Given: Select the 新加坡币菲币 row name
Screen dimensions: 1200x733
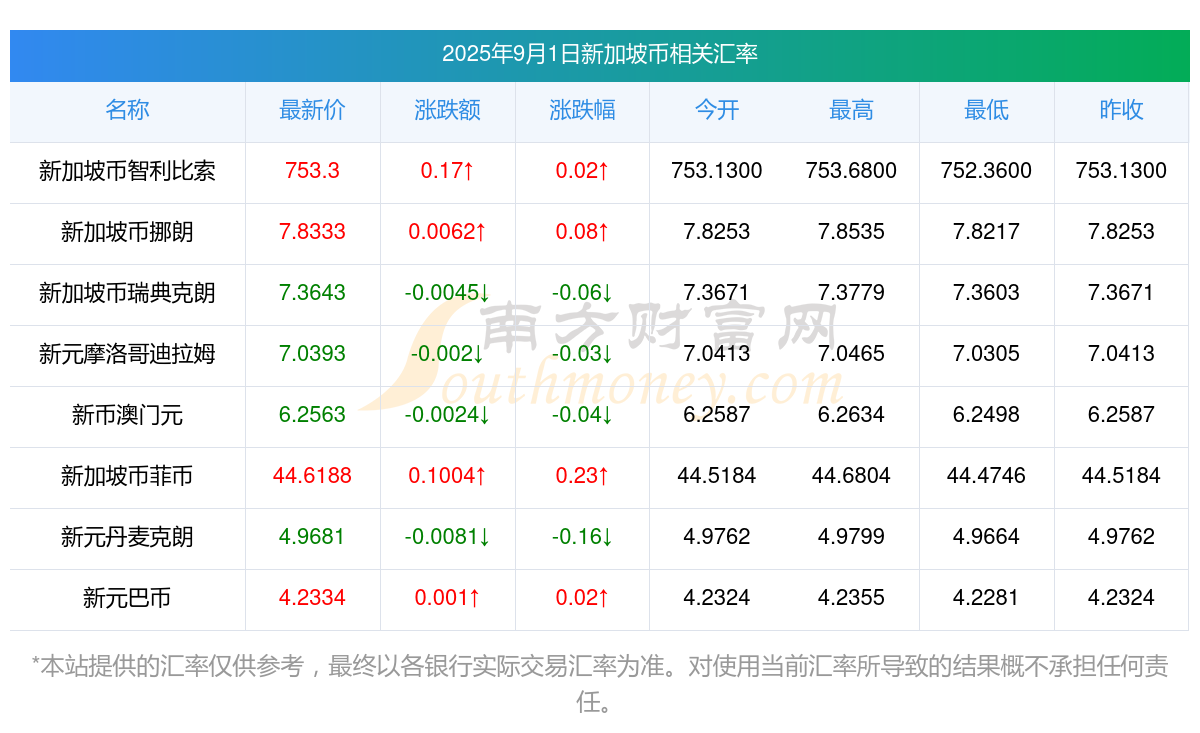Looking at the screenshot, I should click(127, 476).
